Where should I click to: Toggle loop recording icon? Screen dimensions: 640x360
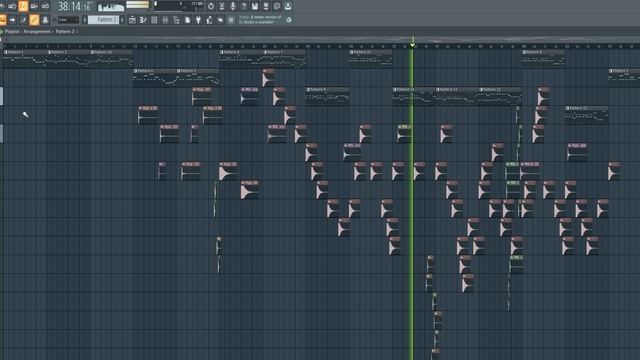pos(45,6)
